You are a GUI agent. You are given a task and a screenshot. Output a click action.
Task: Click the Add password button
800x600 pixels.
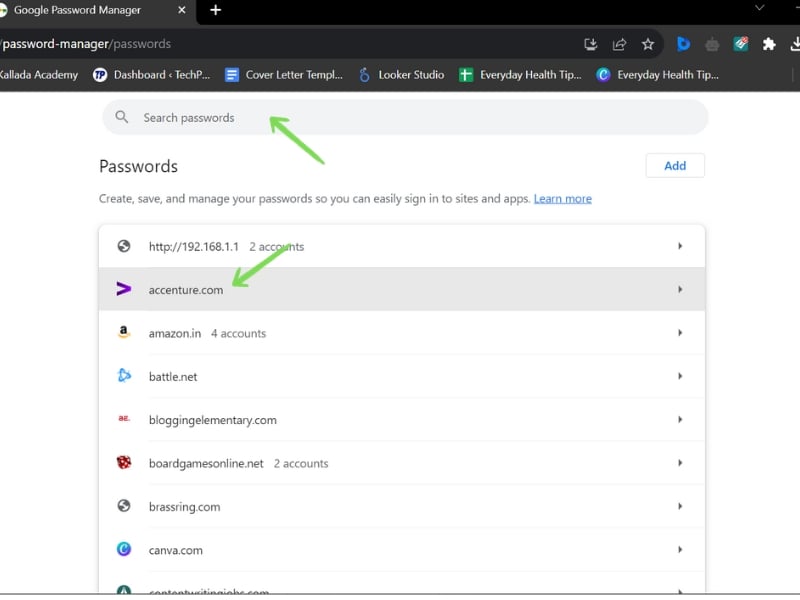674,166
